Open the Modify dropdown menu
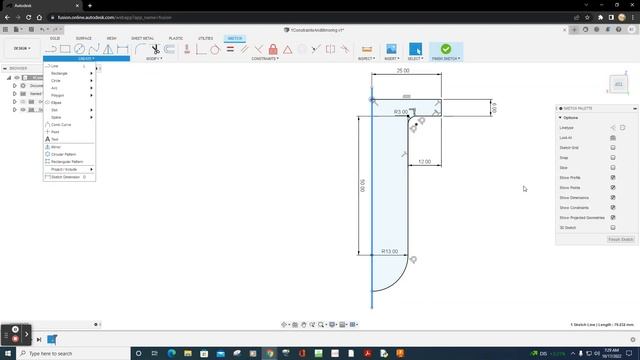This screenshot has height=360, width=640. 154,59
